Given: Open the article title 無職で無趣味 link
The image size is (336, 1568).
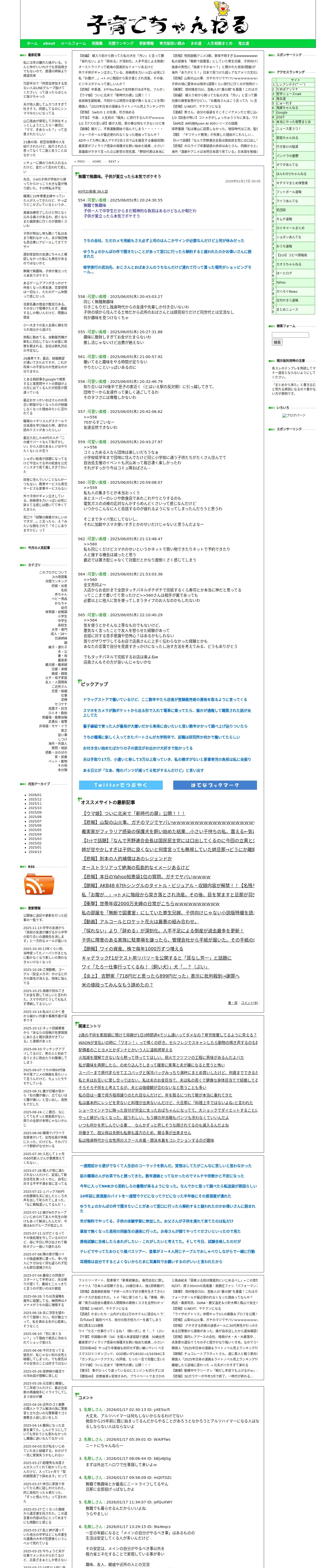Looking at the screenshot, I should [x=120, y=176].
